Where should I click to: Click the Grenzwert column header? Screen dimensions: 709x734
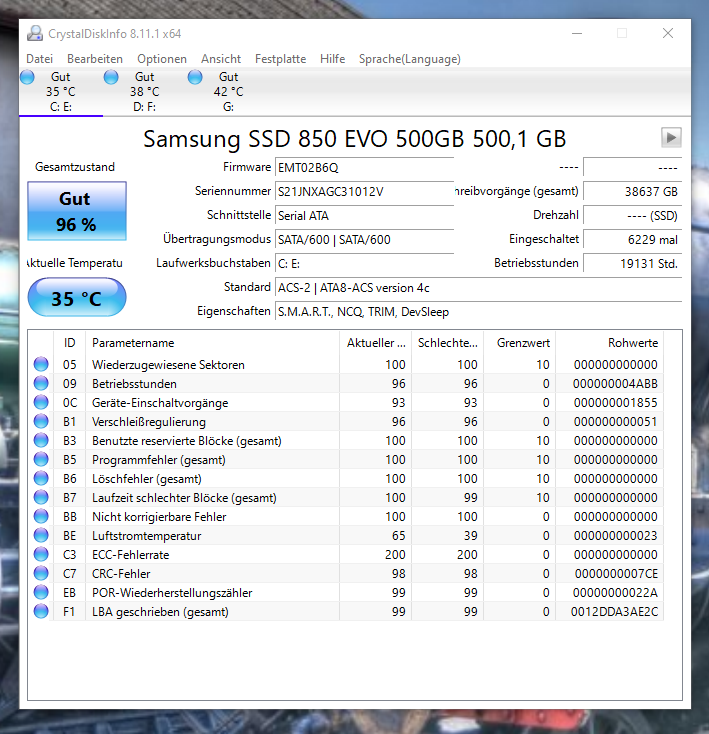point(520,343)
